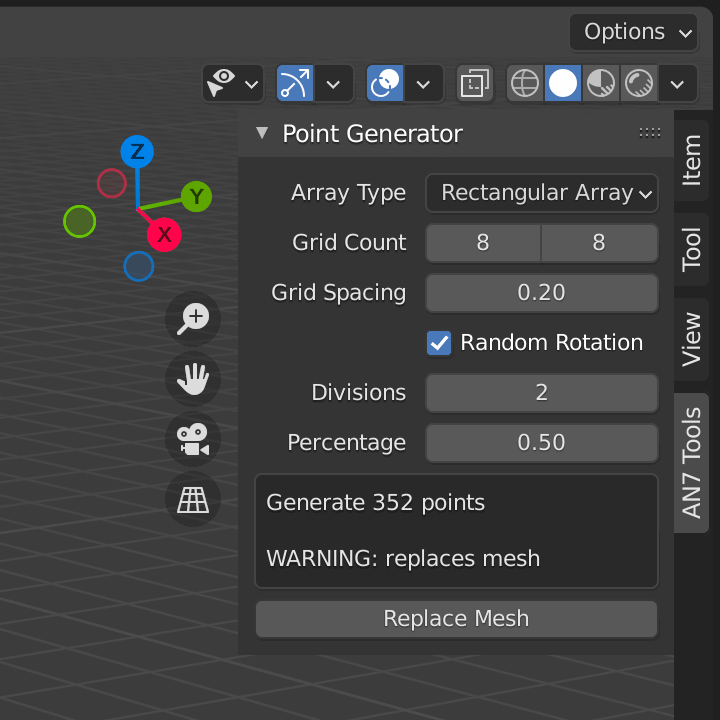
Task: Click the Array Type label
Action: click(x=349, y=193)
